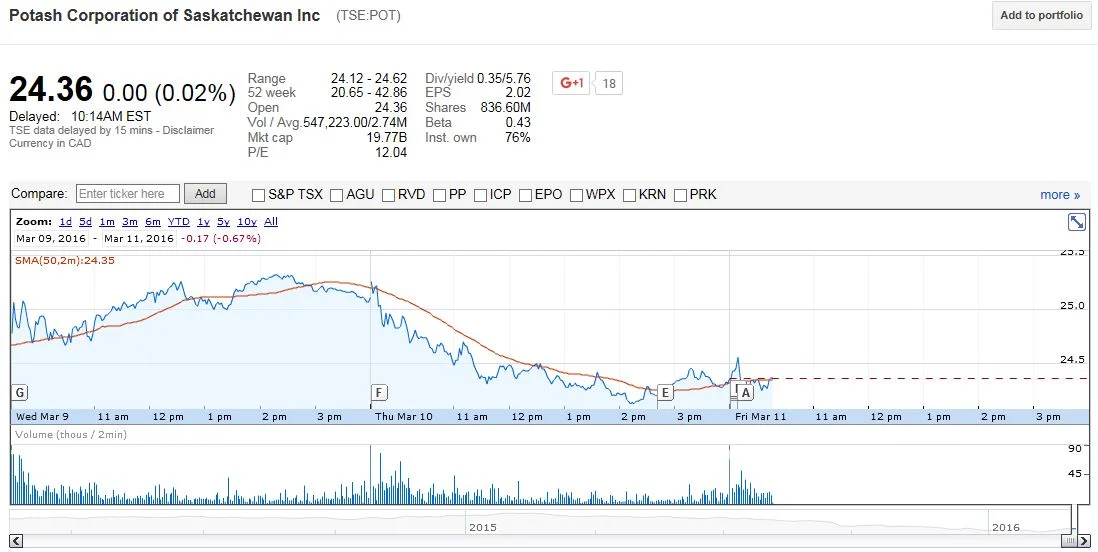Check the ICP compare box
The image size is (1098, 552).
(480, 195)
